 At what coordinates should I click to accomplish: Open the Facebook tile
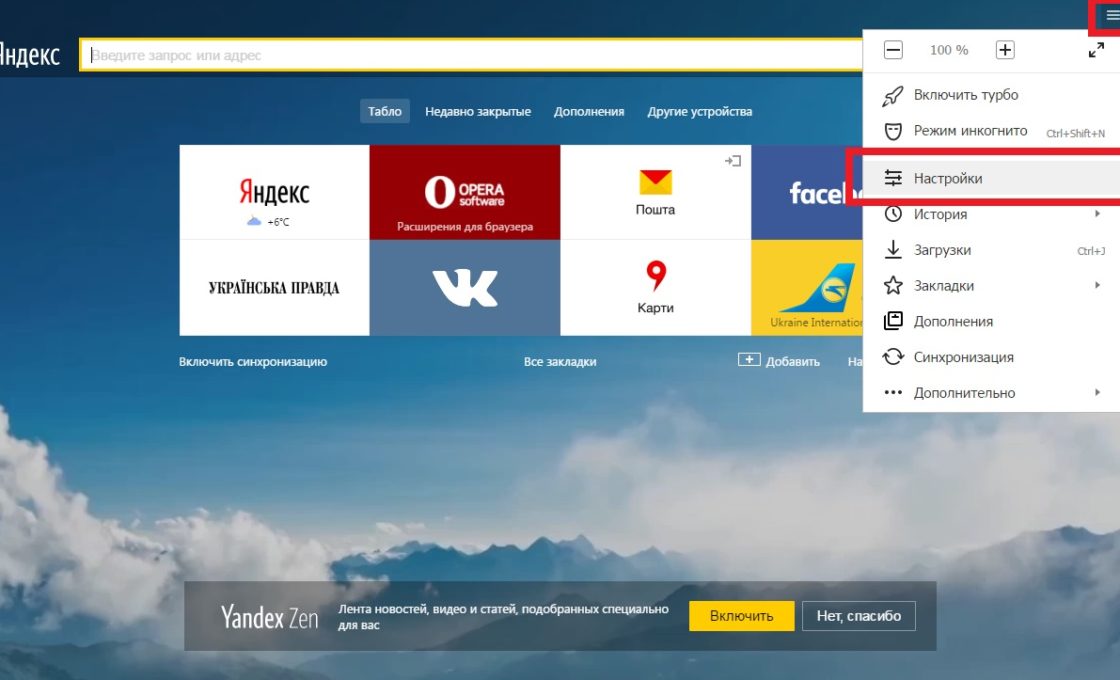[x=807, y=192]
